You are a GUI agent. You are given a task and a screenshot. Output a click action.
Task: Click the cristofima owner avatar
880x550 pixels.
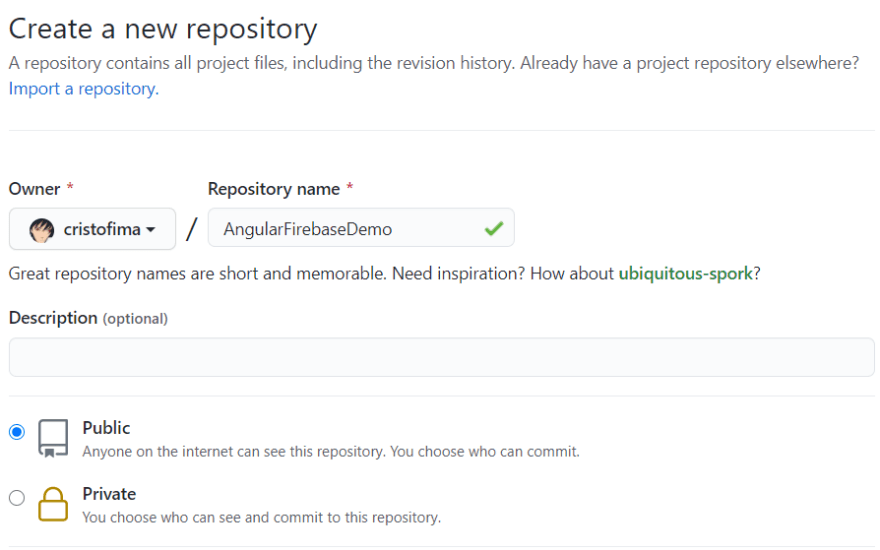pyautogui.click(x=41, y=230)
